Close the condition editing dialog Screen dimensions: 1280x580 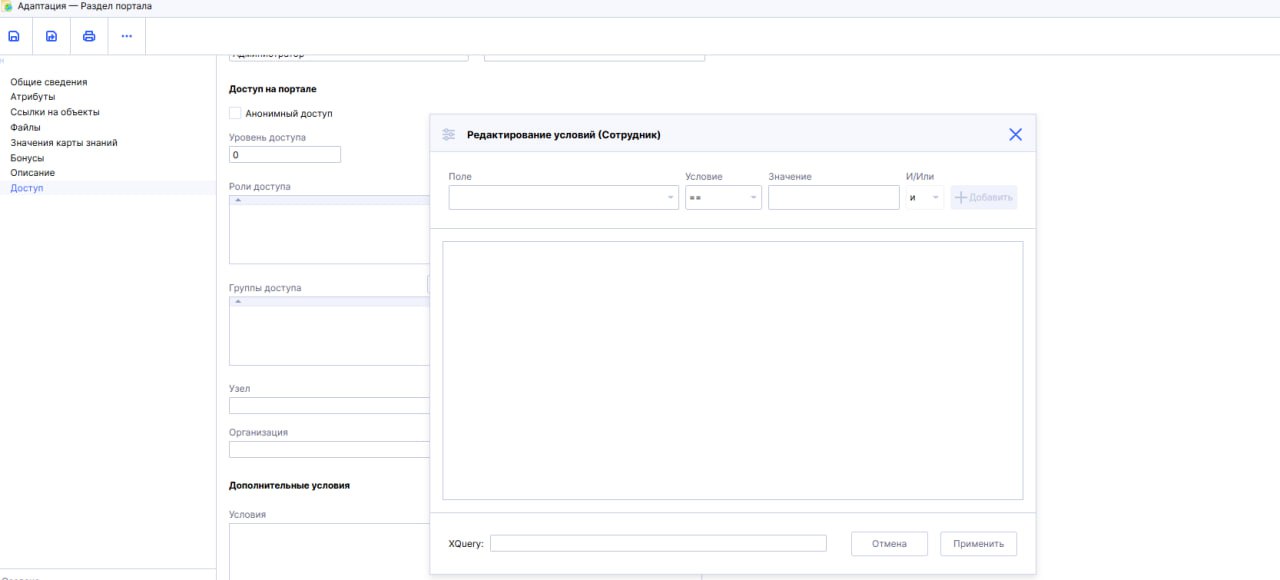1015,134
